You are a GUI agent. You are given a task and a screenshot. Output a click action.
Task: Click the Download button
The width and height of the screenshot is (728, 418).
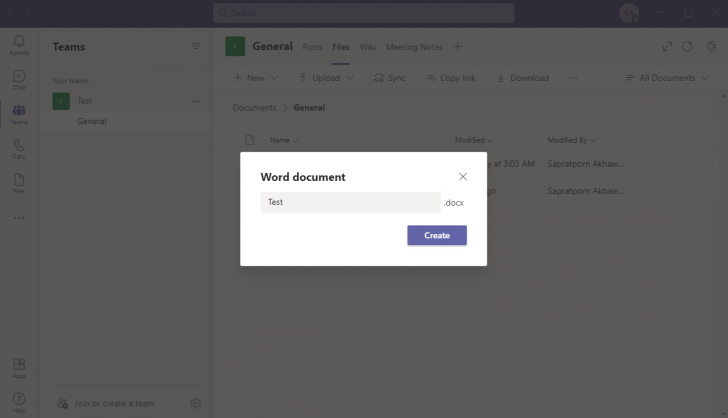523,78
